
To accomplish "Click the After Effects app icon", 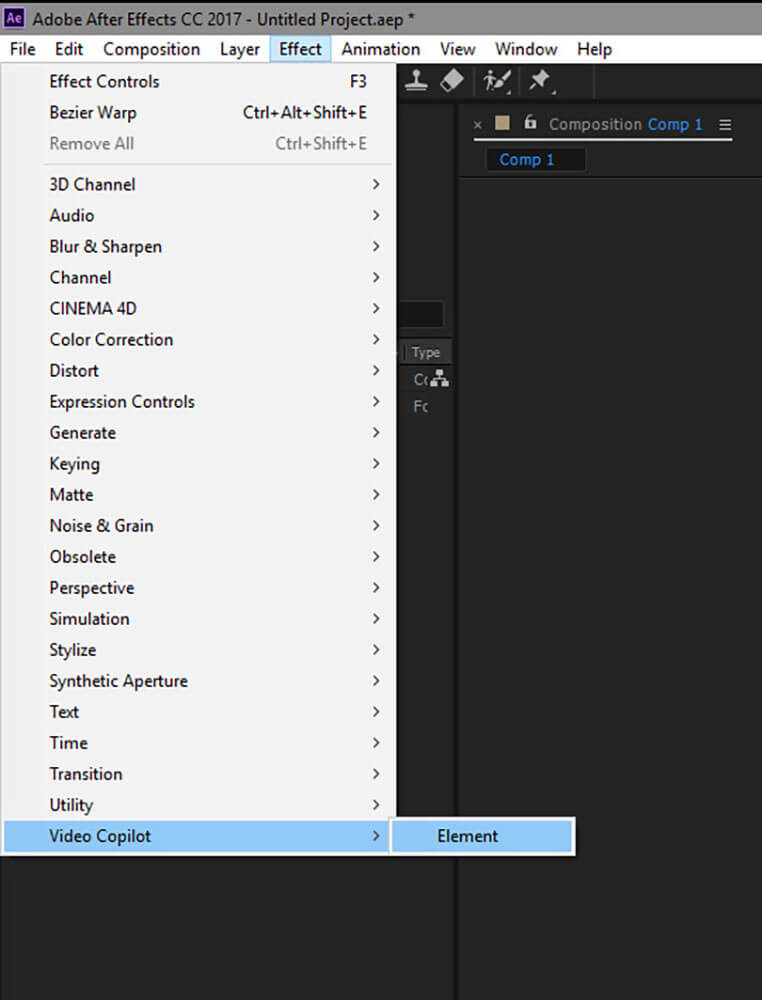I will (13, 17).
